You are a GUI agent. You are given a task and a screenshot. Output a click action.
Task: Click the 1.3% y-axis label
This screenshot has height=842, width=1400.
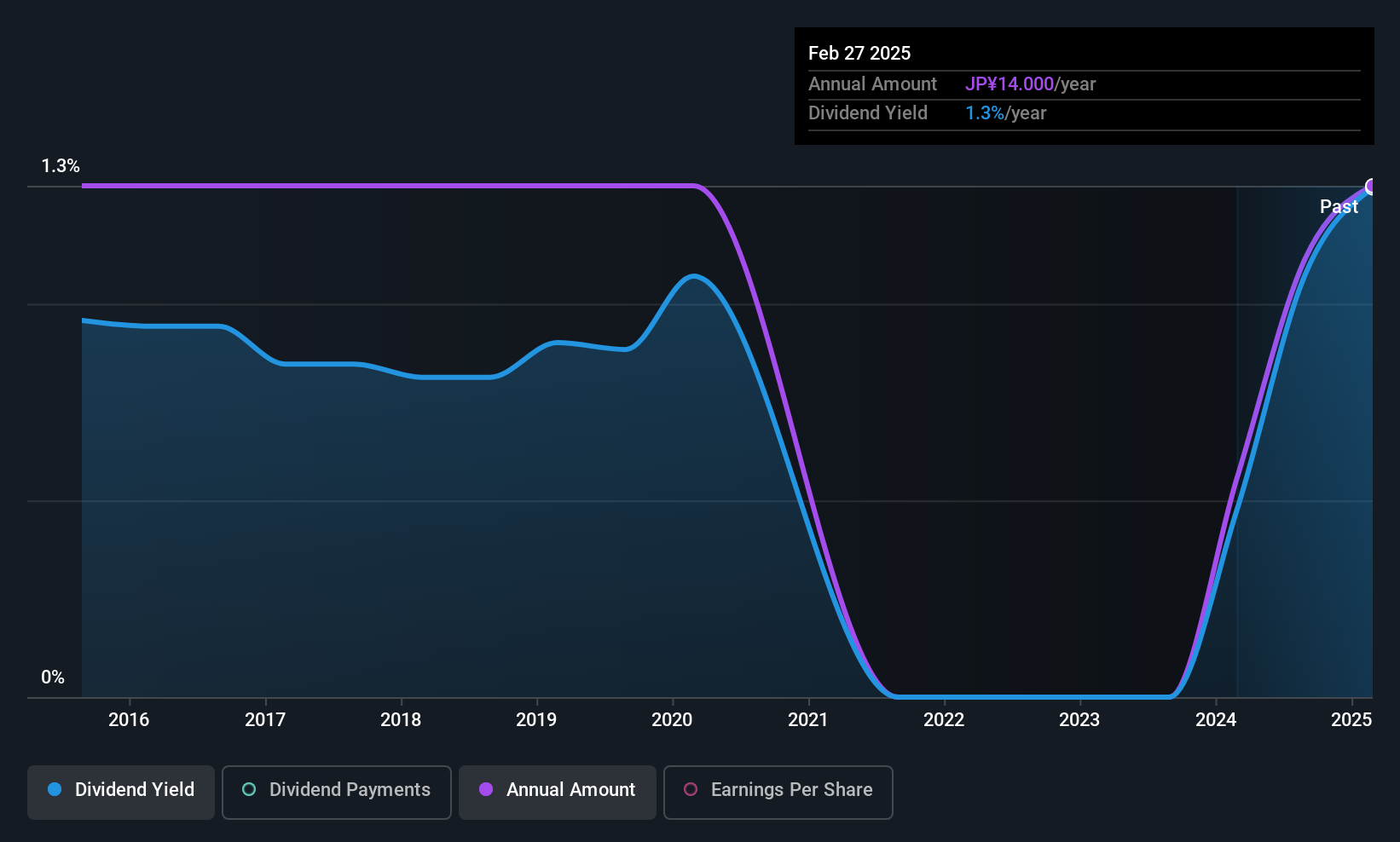point(61,166)
